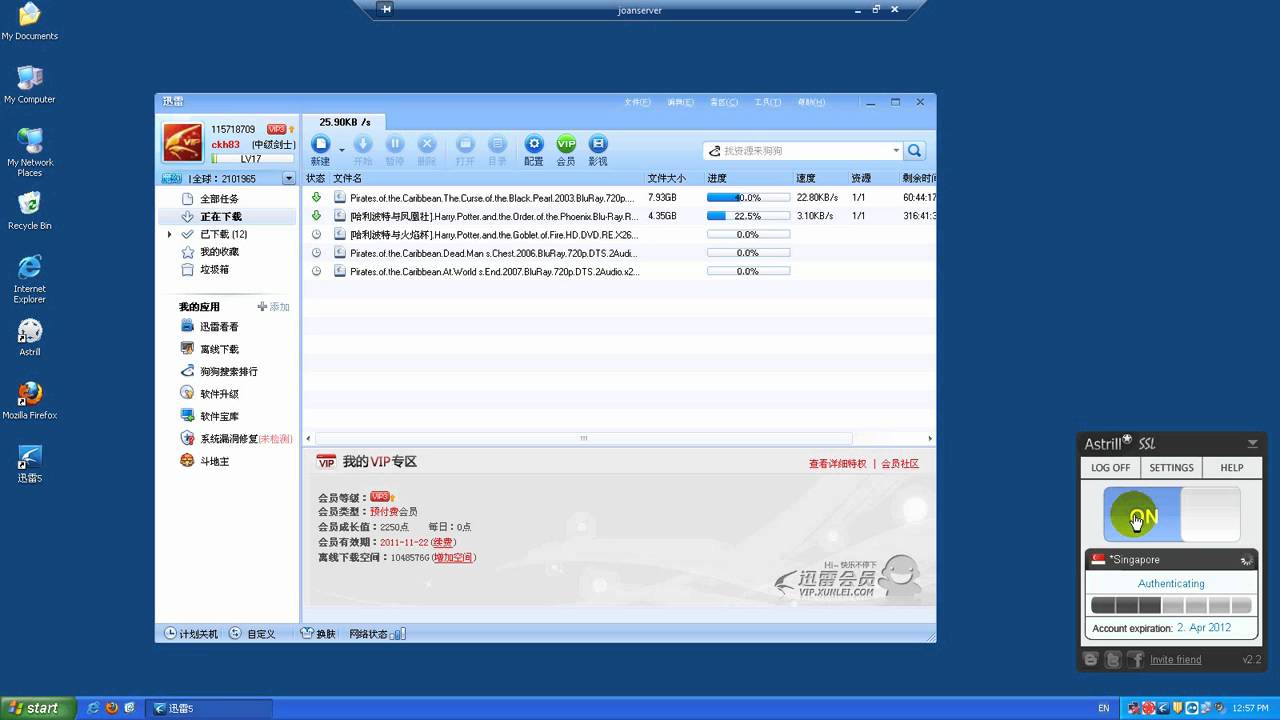Select 我的收藏 favorites in sidebar
Viewport: 1280px width, 720px height.
pos(220,252)
